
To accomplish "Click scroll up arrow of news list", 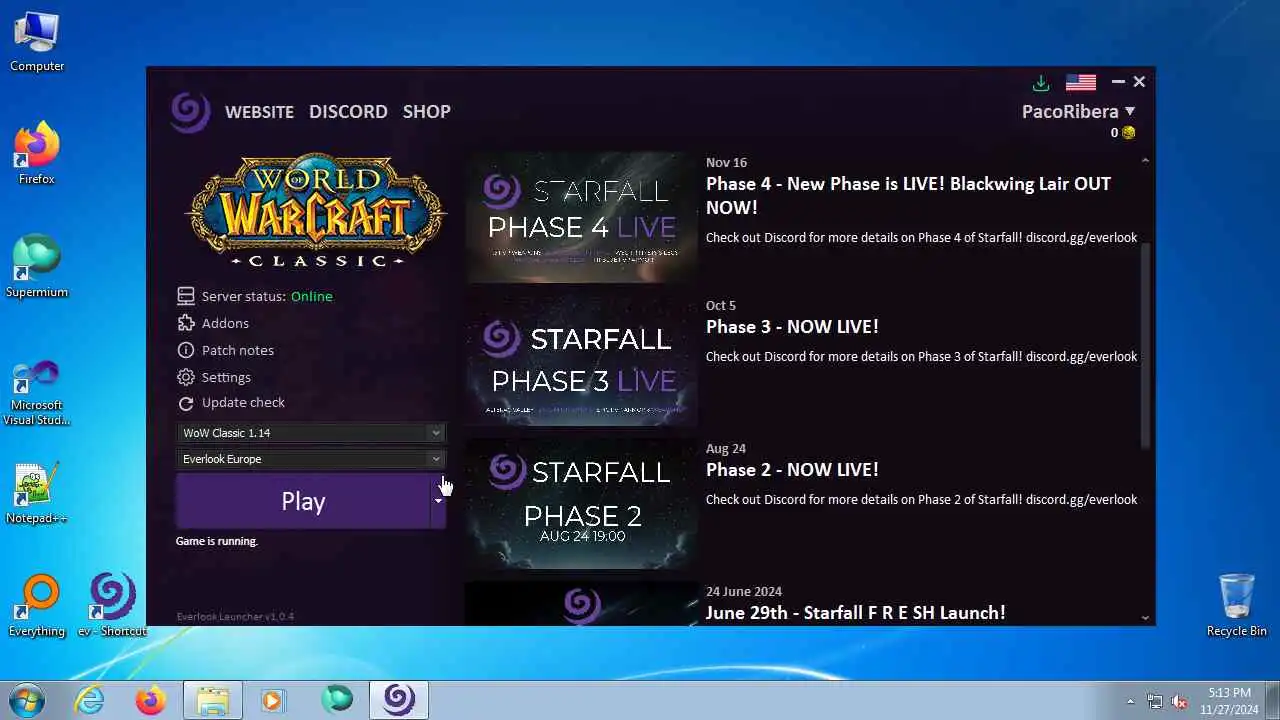I will tap(1145, 160).
